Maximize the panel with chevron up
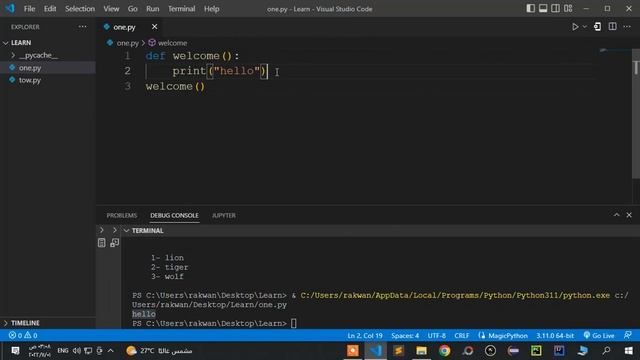The width and height of the screenshot is (640, 360). (616, 215)
